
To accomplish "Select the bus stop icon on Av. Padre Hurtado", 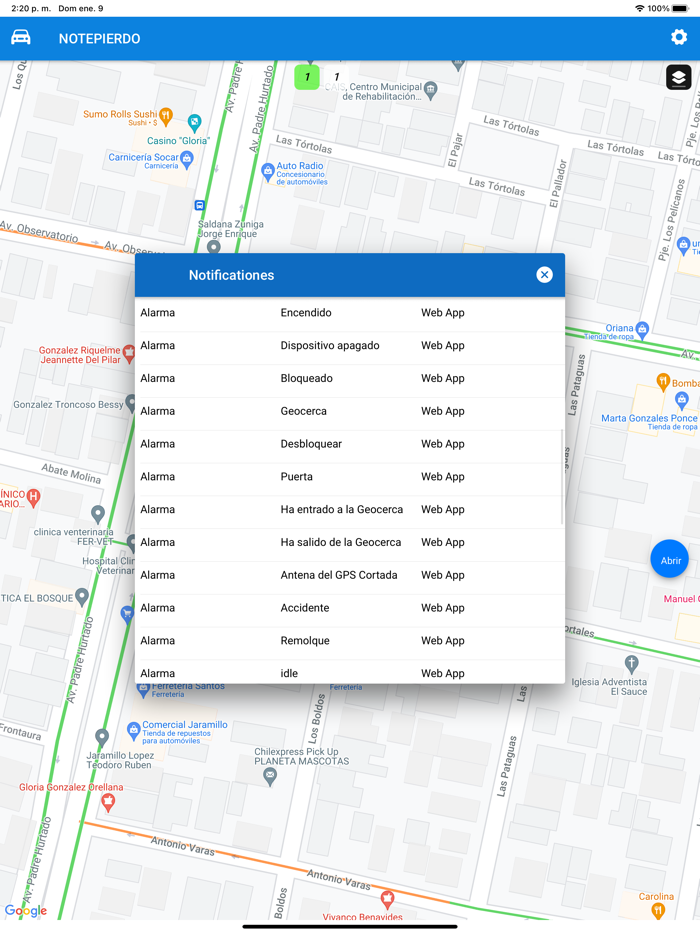I will point(200,206).
